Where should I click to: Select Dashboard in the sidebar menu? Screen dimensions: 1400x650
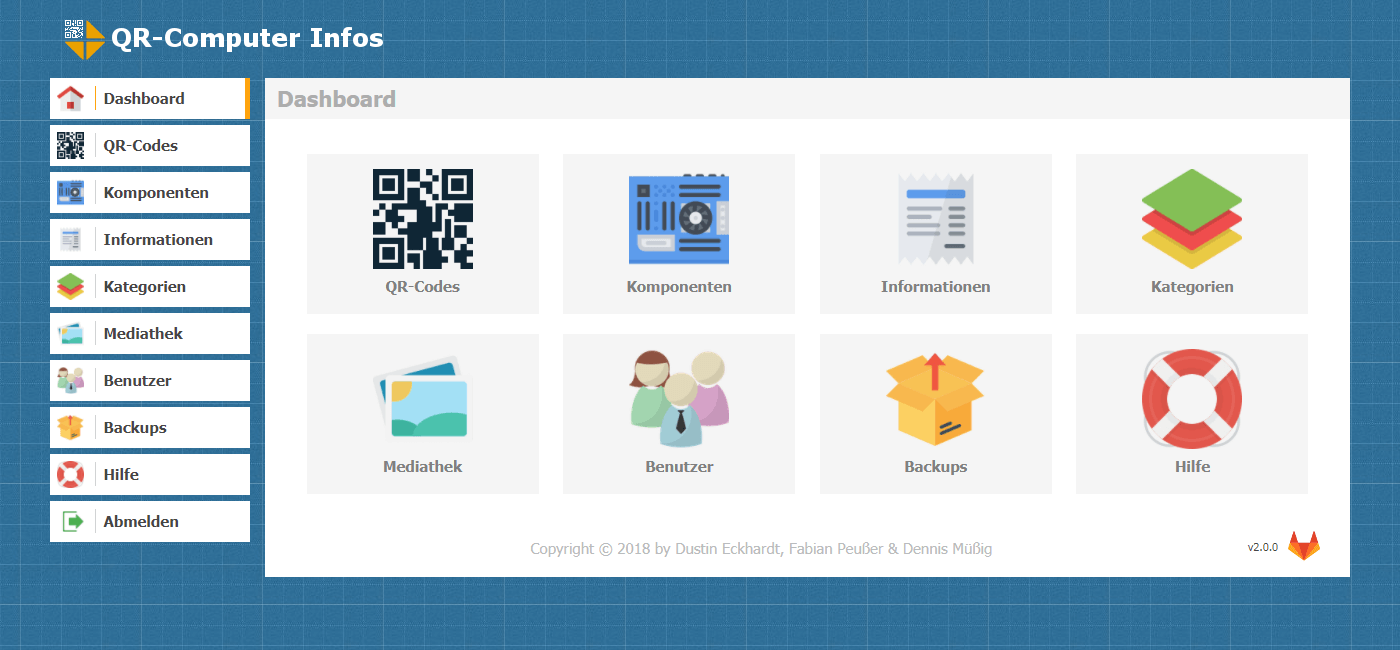pyautogui.click(x=150, y=99)
